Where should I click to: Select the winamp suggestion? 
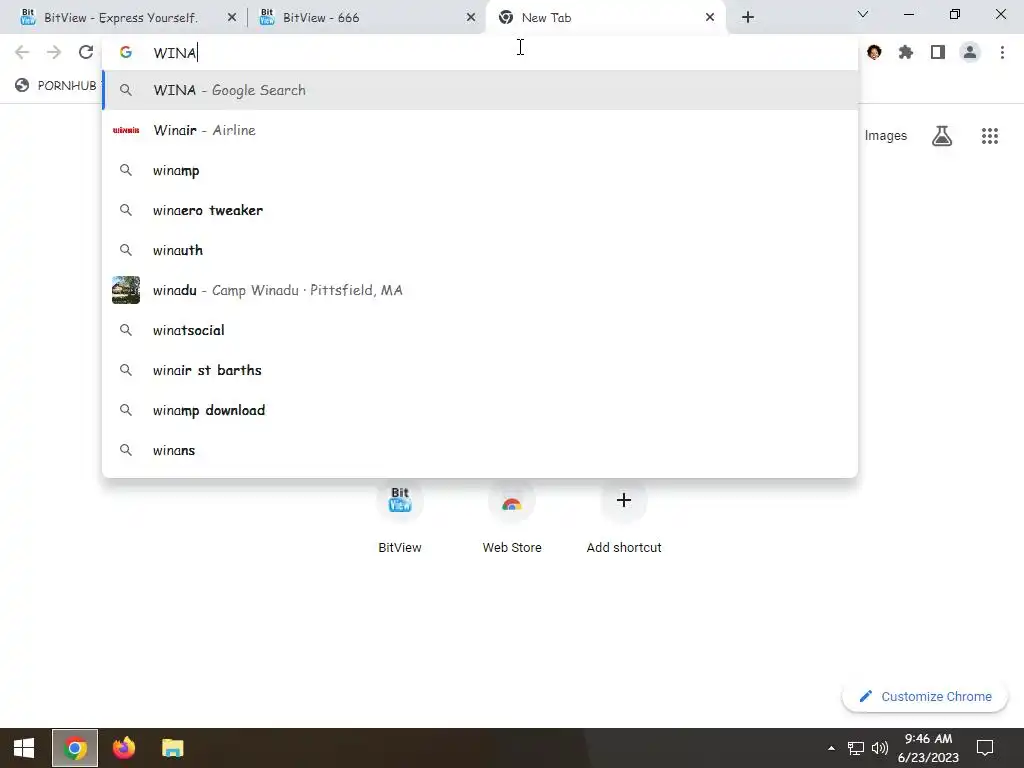480,170
